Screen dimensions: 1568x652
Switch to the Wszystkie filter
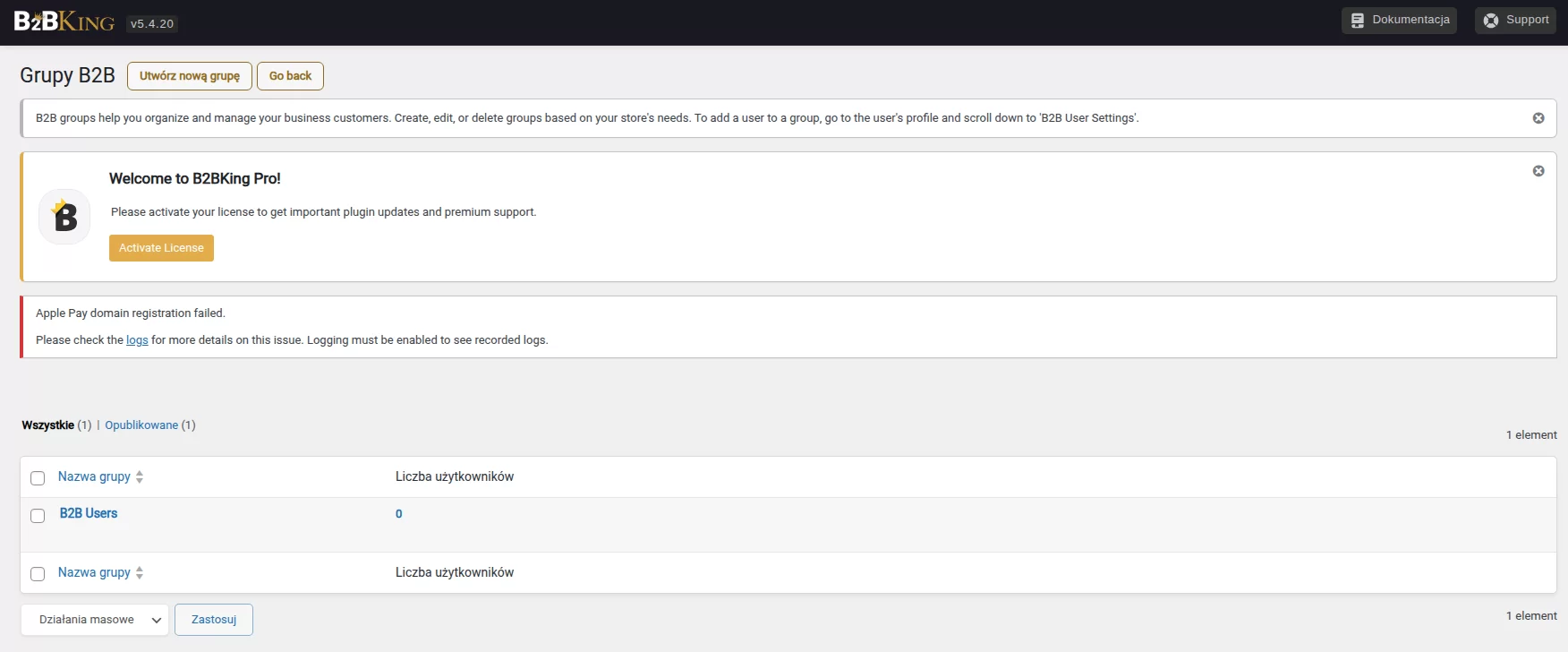point(47,425)
